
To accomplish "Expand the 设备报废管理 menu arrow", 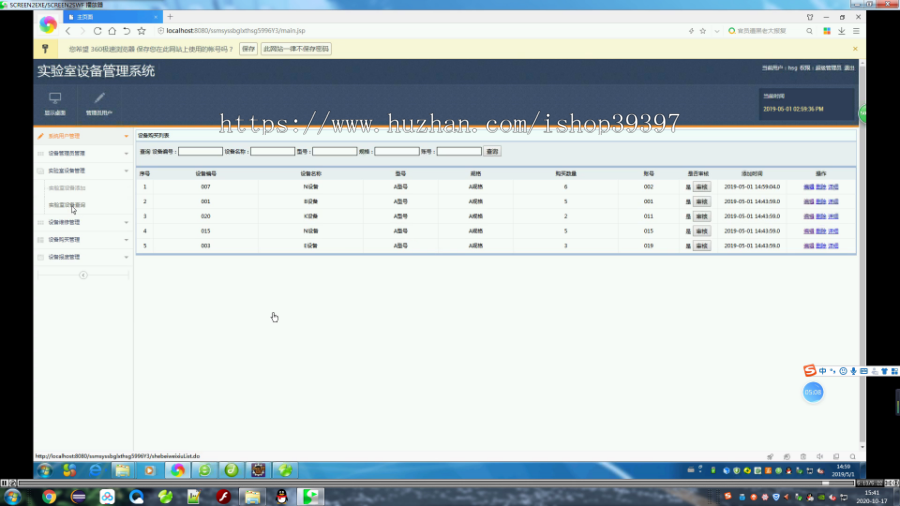I will (x=126, y=257).
